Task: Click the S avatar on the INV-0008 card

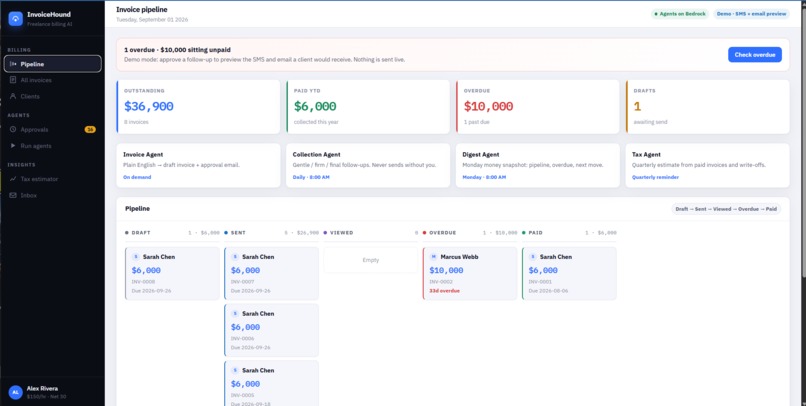Action: (136, 256)
